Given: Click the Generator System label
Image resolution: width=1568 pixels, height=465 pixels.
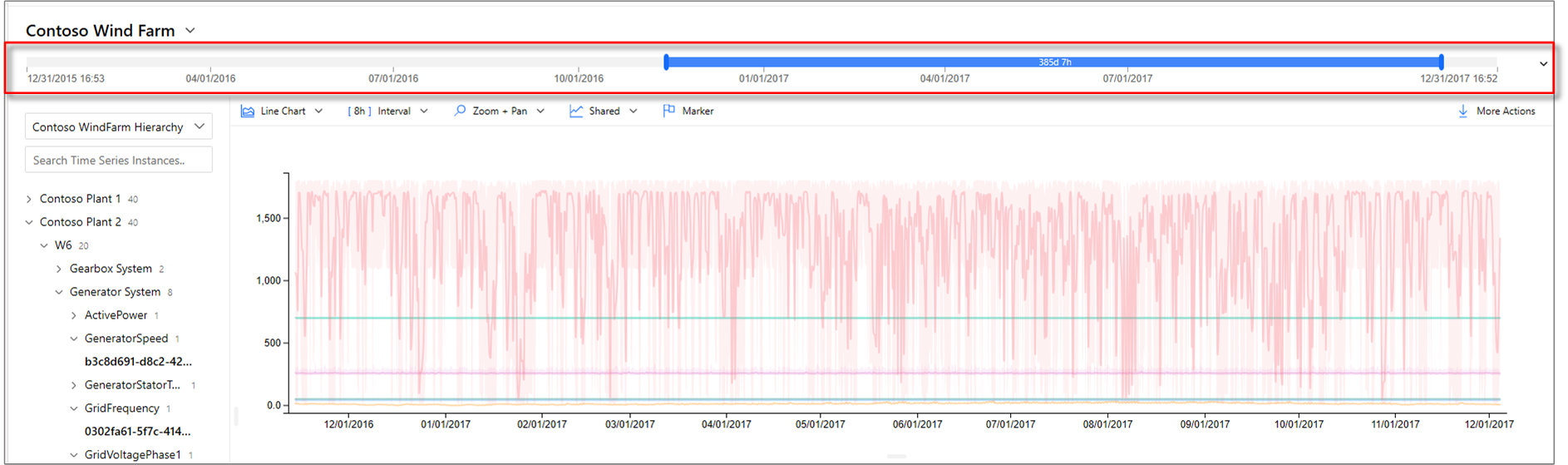Looking at the screenshot, I should point(115,292).
